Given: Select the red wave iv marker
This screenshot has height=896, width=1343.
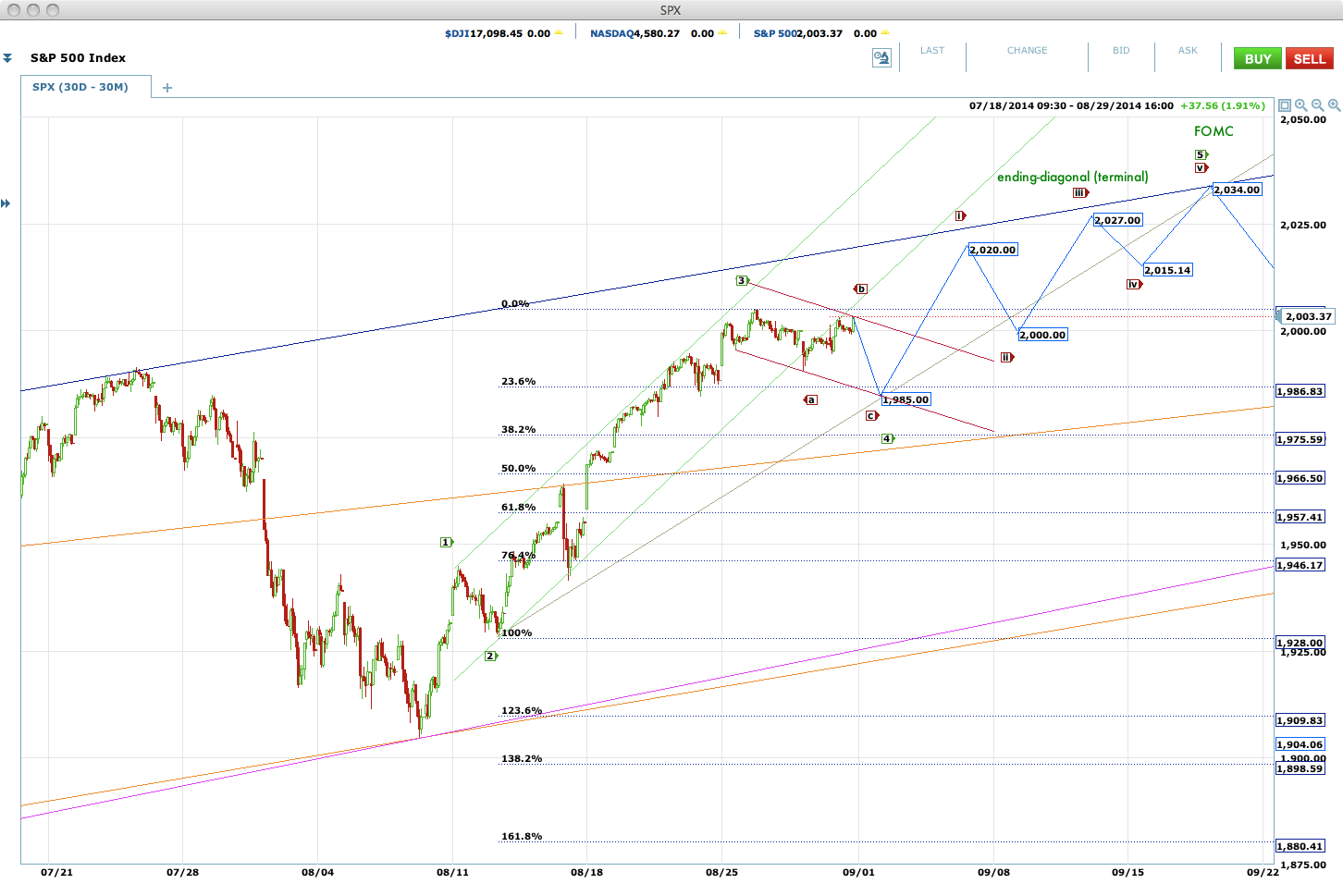Looking at the screenshot, I should point(1134,284).
